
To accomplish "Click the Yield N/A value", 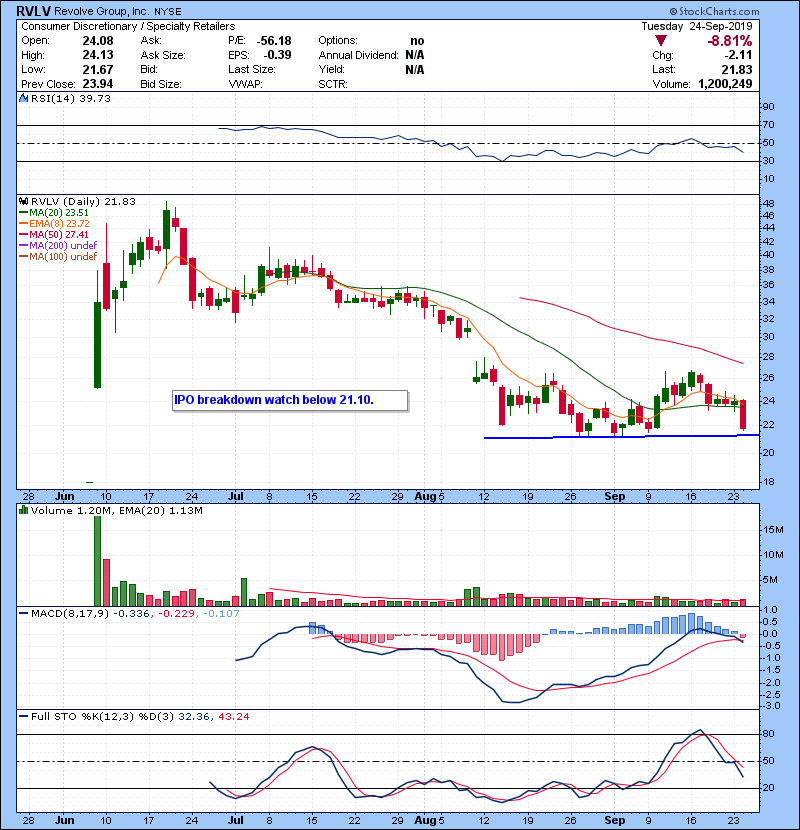I will [x=415, y=69].
